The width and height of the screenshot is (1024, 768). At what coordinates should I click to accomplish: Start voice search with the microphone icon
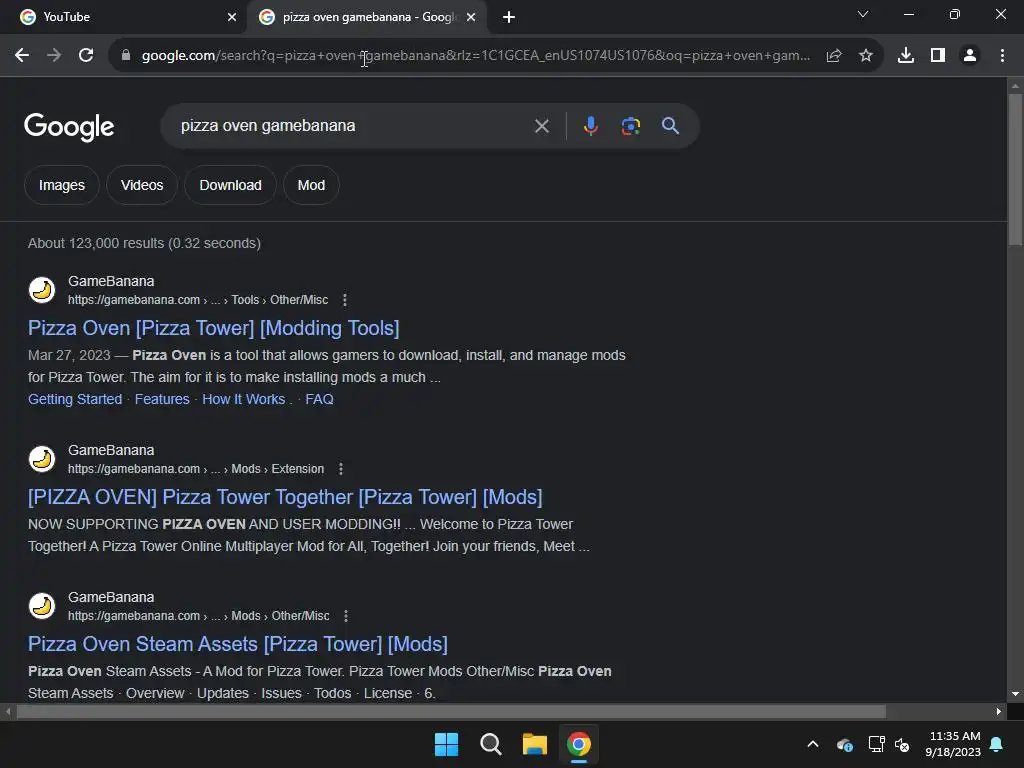[590, 125]
